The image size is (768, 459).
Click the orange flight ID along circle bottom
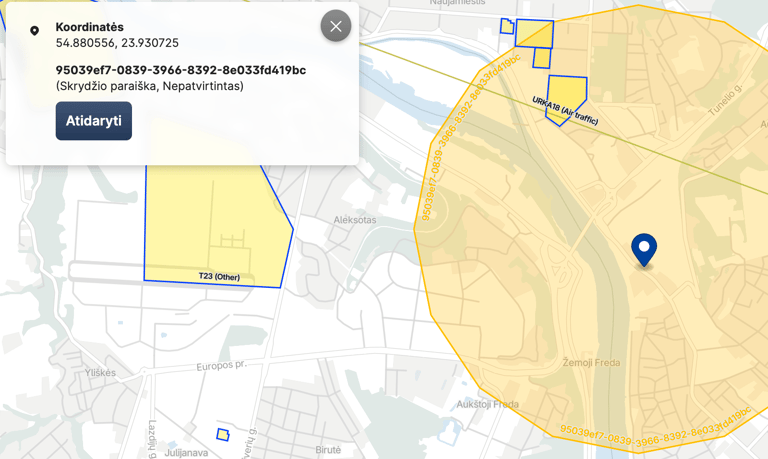pos(655,430)
